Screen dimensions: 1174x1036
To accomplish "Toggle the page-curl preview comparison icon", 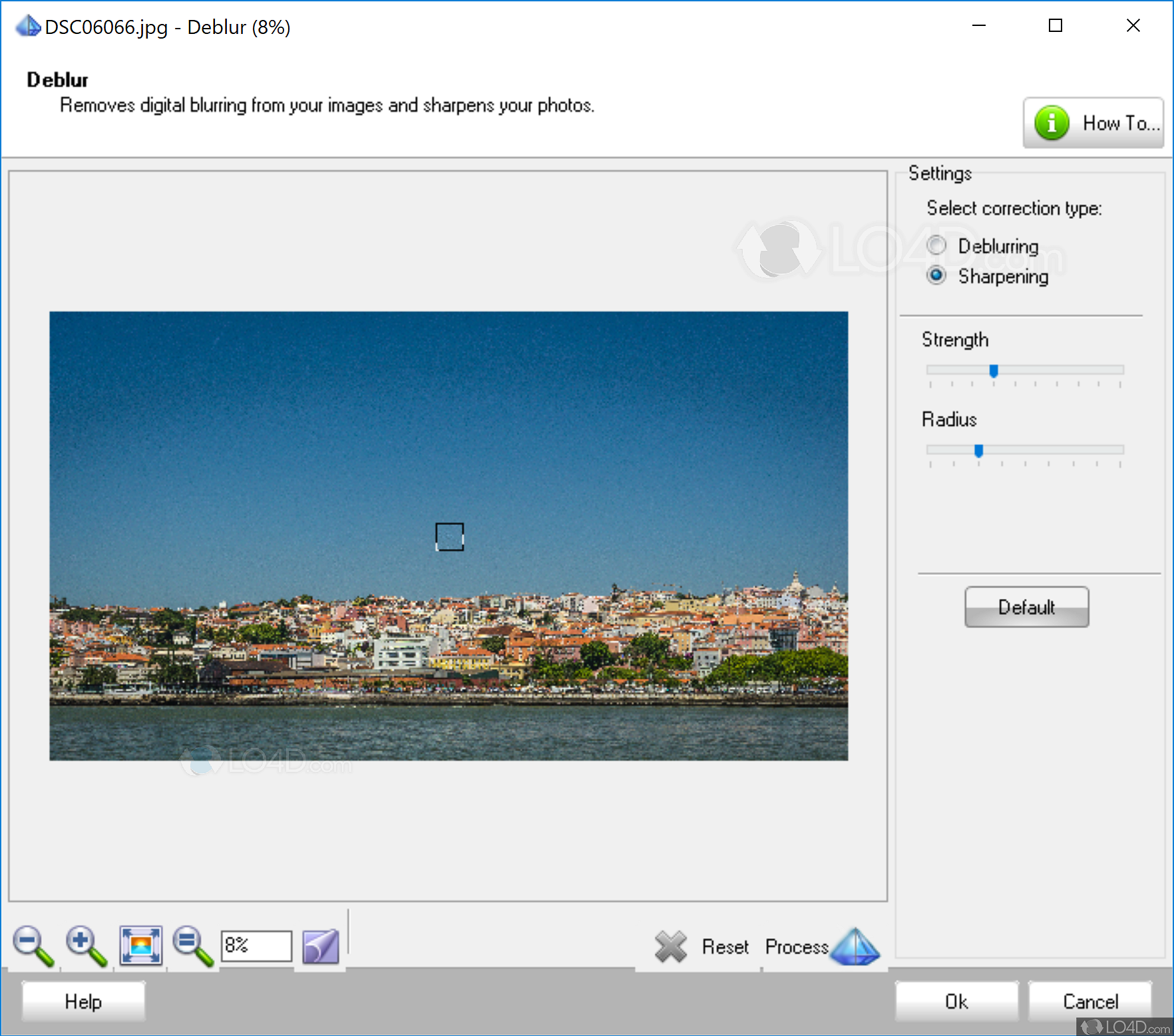I will pos(321,945).
